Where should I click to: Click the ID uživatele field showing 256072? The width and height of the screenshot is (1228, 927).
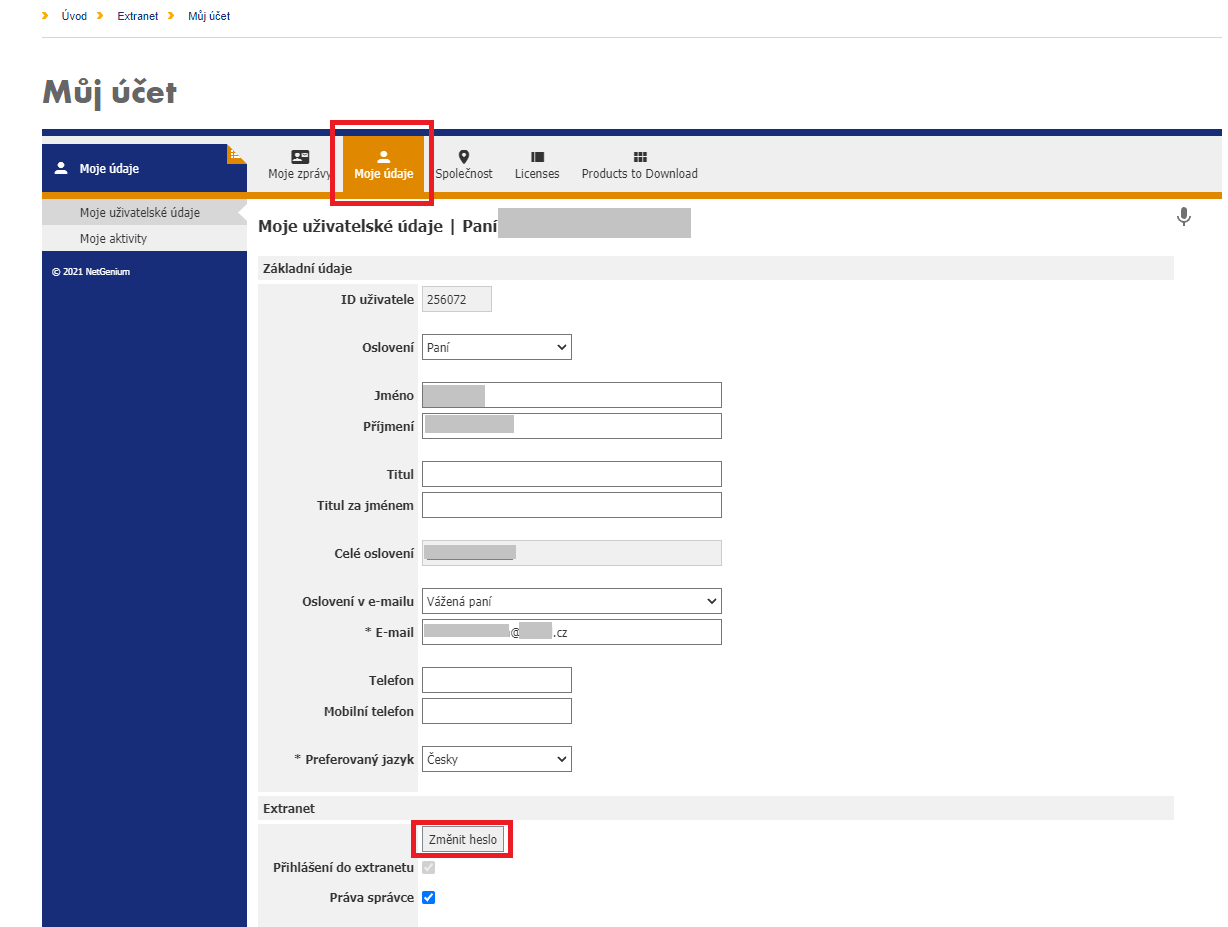tap(456, 298)
